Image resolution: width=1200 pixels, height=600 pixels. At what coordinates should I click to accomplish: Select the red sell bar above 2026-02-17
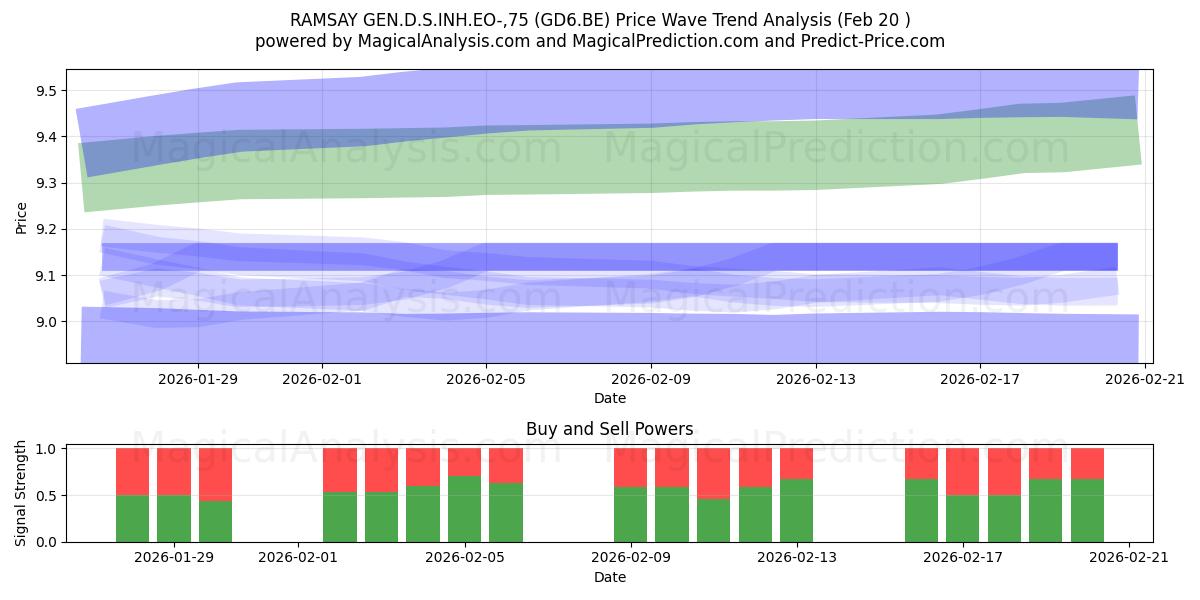point(963,472)
